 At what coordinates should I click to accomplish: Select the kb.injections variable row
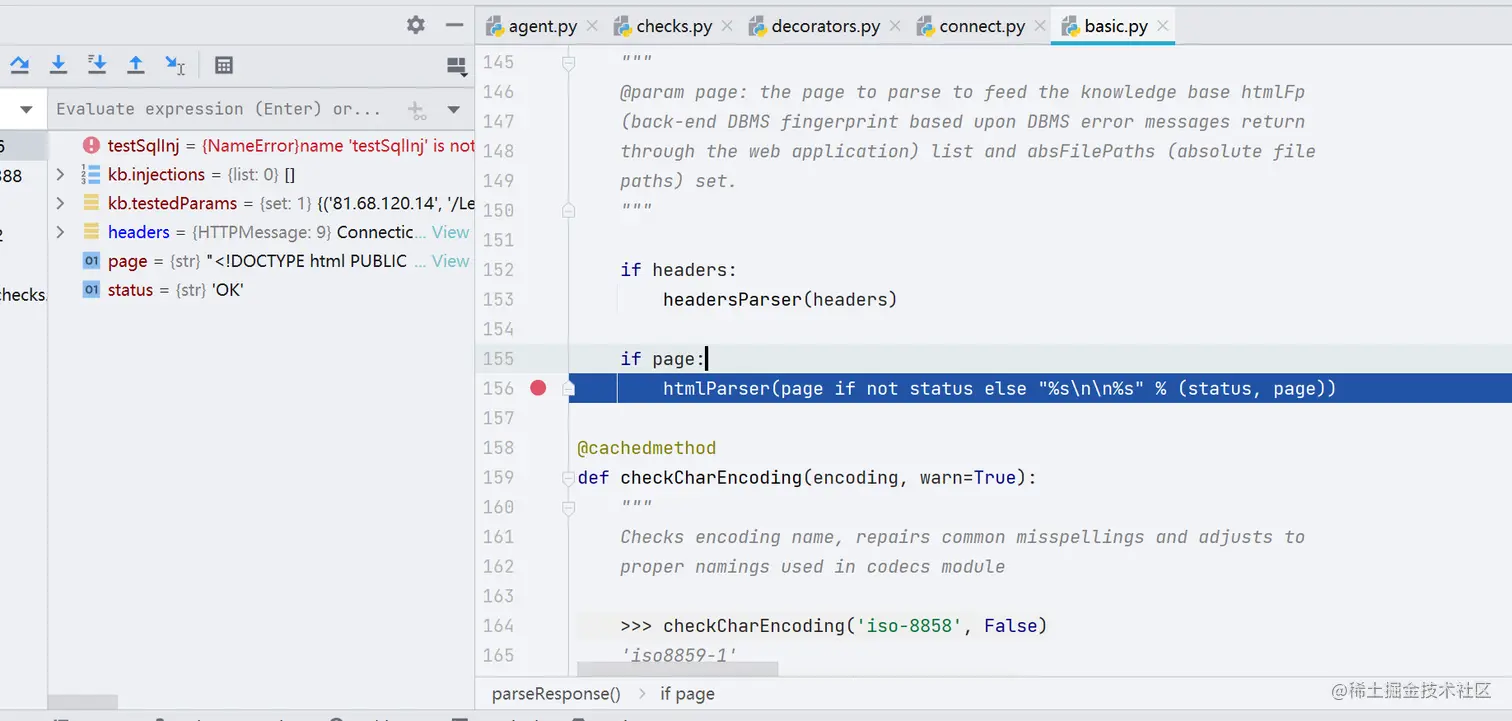(261, 175)
